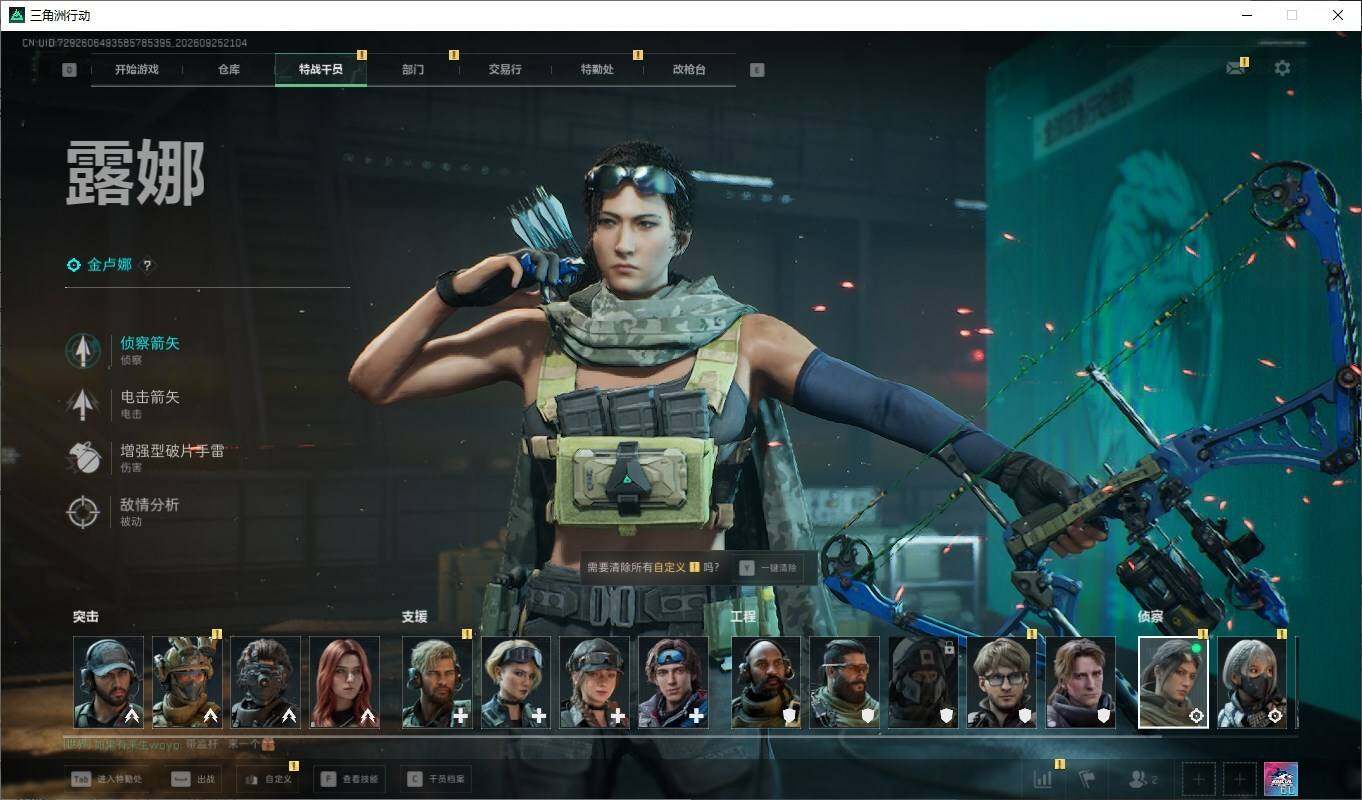The height and width of the screenshot is (800, 1362).
Task: Open the player avatar in bottom corner
Action: (x=1281, y=779)
